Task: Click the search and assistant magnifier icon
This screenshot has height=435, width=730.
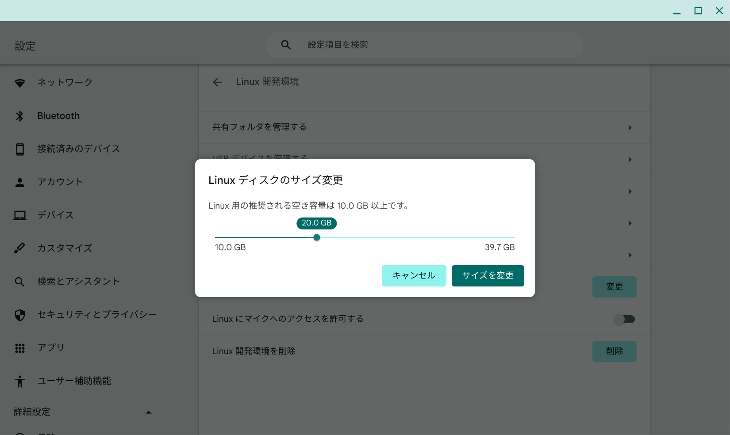Action: (x=20, y=281)
